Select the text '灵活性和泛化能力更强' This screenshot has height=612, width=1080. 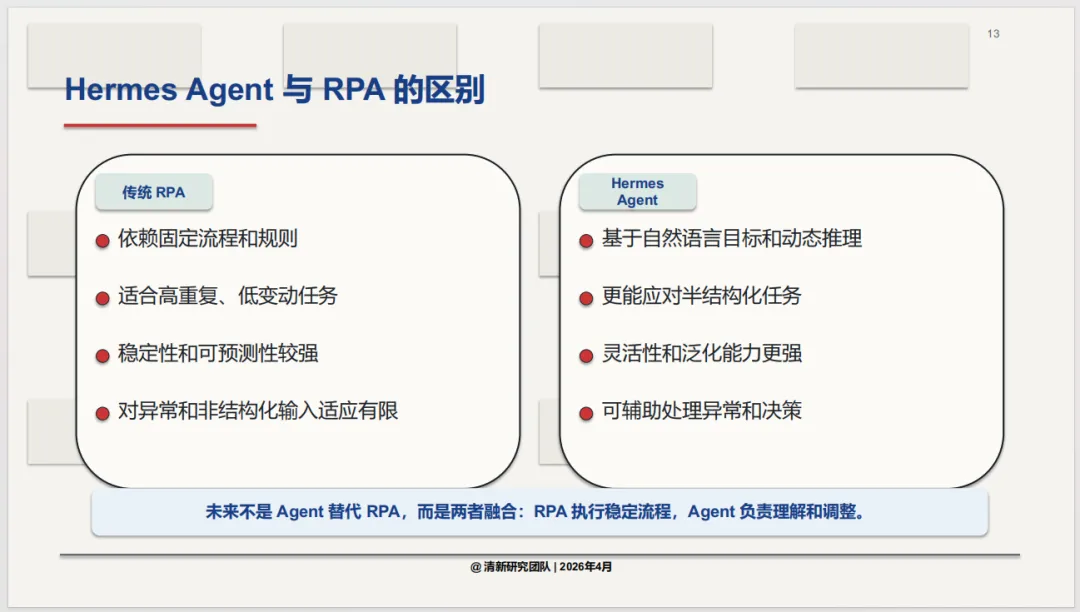(x=701, y=354)
